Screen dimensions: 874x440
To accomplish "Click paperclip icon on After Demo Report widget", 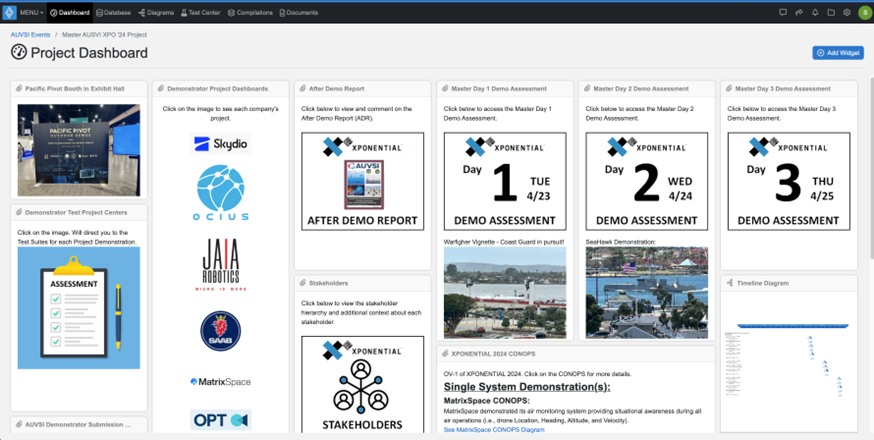I will (303, 89).
